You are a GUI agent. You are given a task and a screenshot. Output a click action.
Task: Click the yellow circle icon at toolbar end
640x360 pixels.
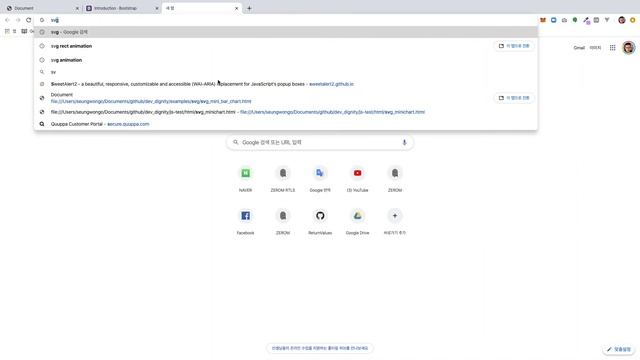(633, 20)
